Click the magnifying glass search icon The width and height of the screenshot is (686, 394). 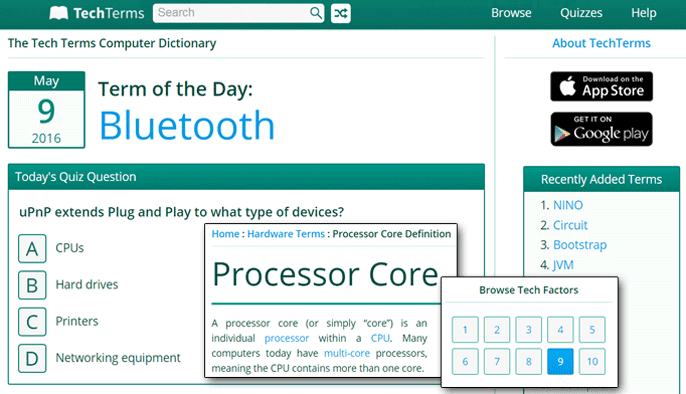tap(315, 13)
